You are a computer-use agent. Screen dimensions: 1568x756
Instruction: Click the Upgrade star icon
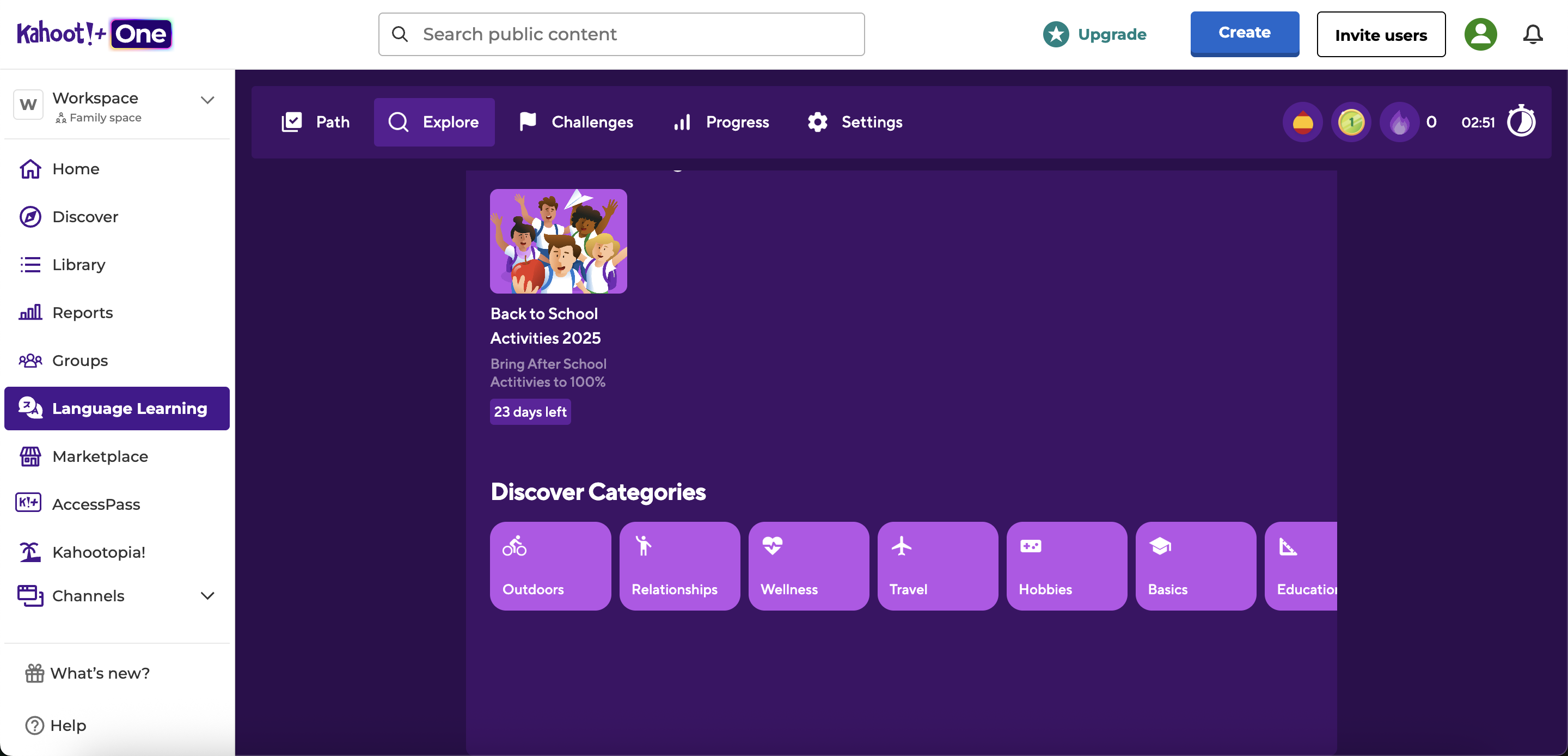tap(1056, 34)
